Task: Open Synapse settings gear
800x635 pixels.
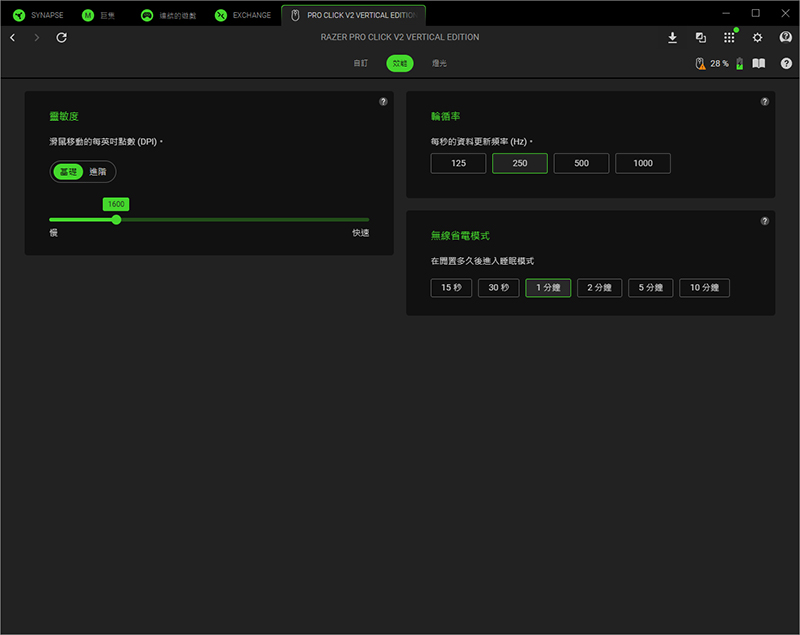Action: click(758, 37)
